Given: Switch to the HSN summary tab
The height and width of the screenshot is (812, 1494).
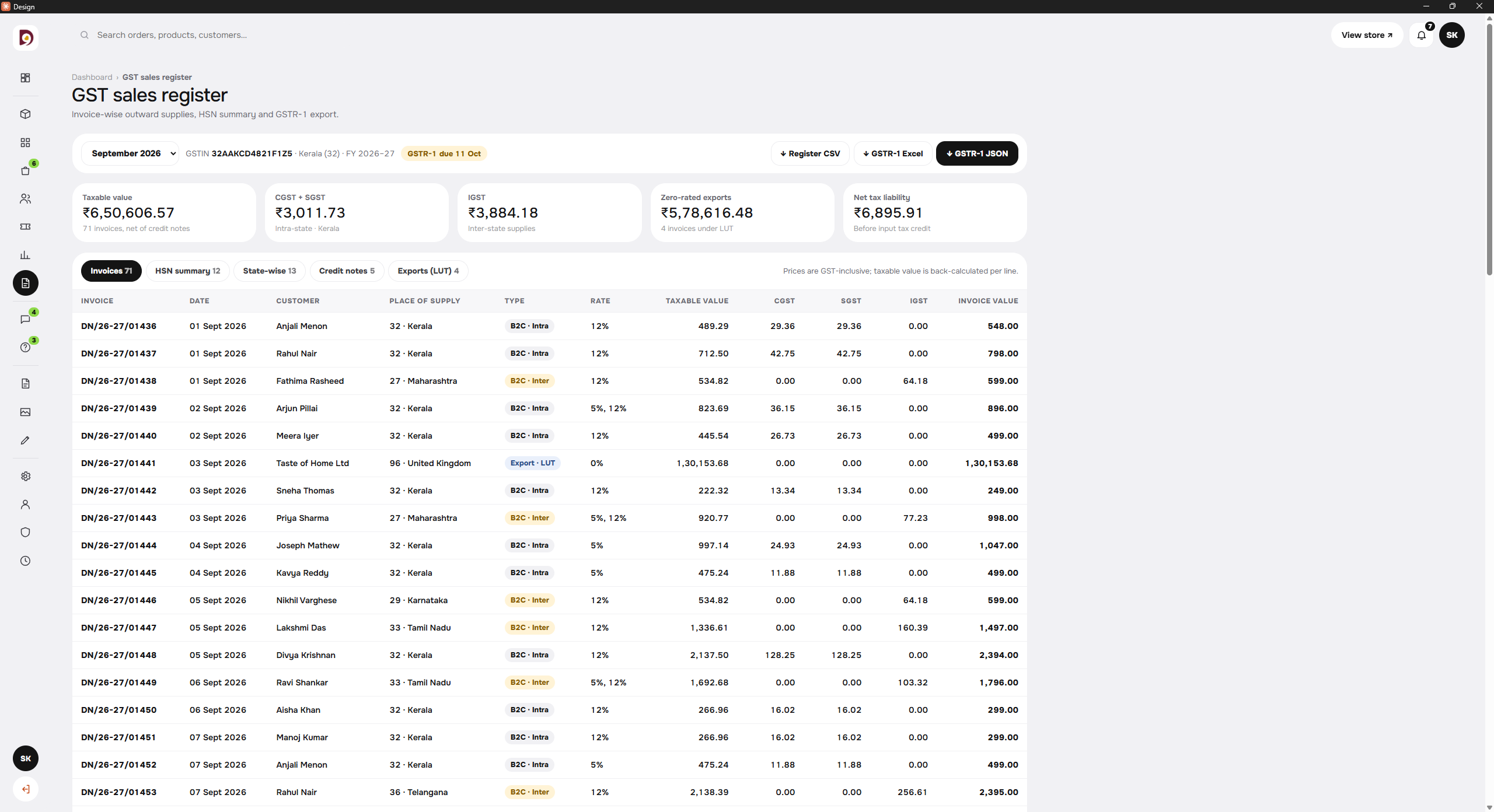Looking at the screenshot, I should click(187, 271).
